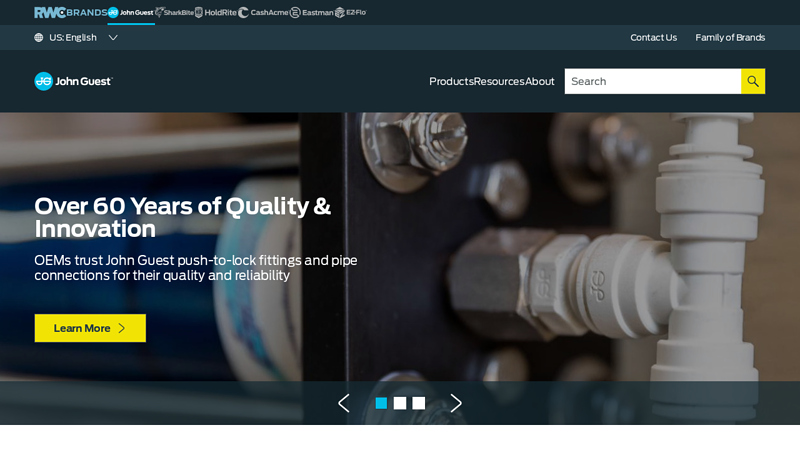Click the Learn More button
This screenshot has height=450, width=800.
90,328
